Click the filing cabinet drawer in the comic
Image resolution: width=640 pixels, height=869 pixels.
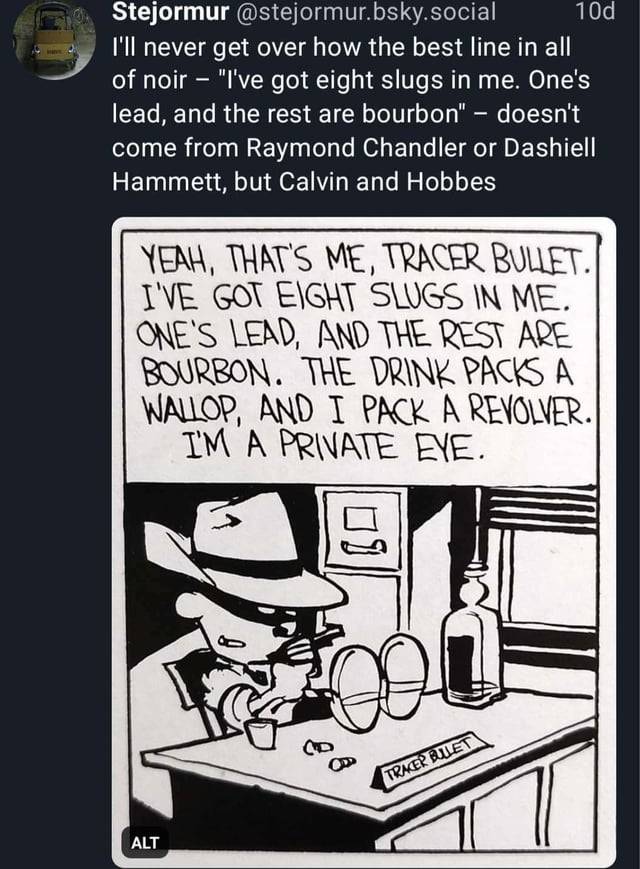pyautogui.click(x=362, y=528)
